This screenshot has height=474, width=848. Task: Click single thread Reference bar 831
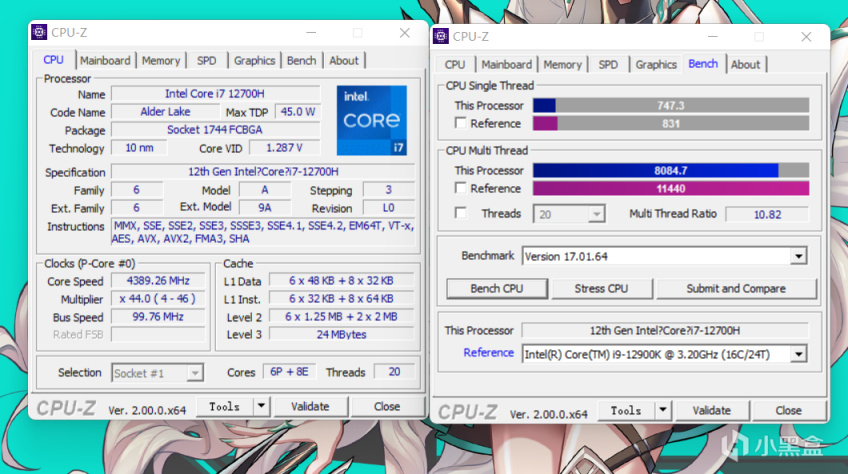pyautogui.click(x=671, y=123)
